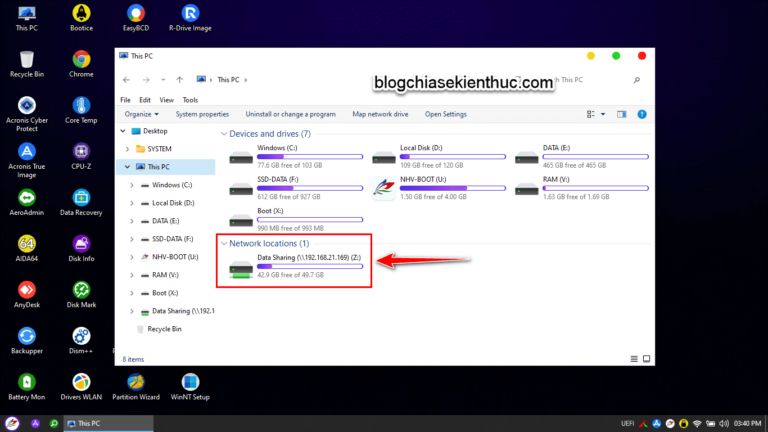This screenshot has width=768, height=432.
Task: Open the Tools menu
Action: pos(190,100)
